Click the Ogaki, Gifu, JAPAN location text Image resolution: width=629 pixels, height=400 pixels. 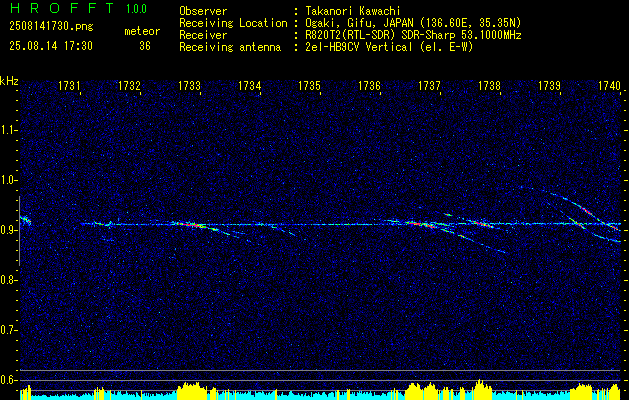pos(413,23)
